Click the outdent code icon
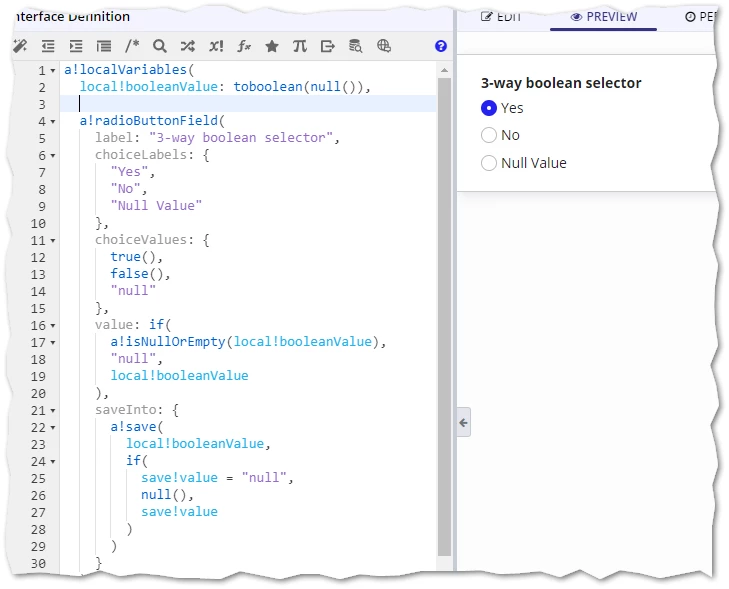Screen dimensions: 729x589 (x=48, y=46)
